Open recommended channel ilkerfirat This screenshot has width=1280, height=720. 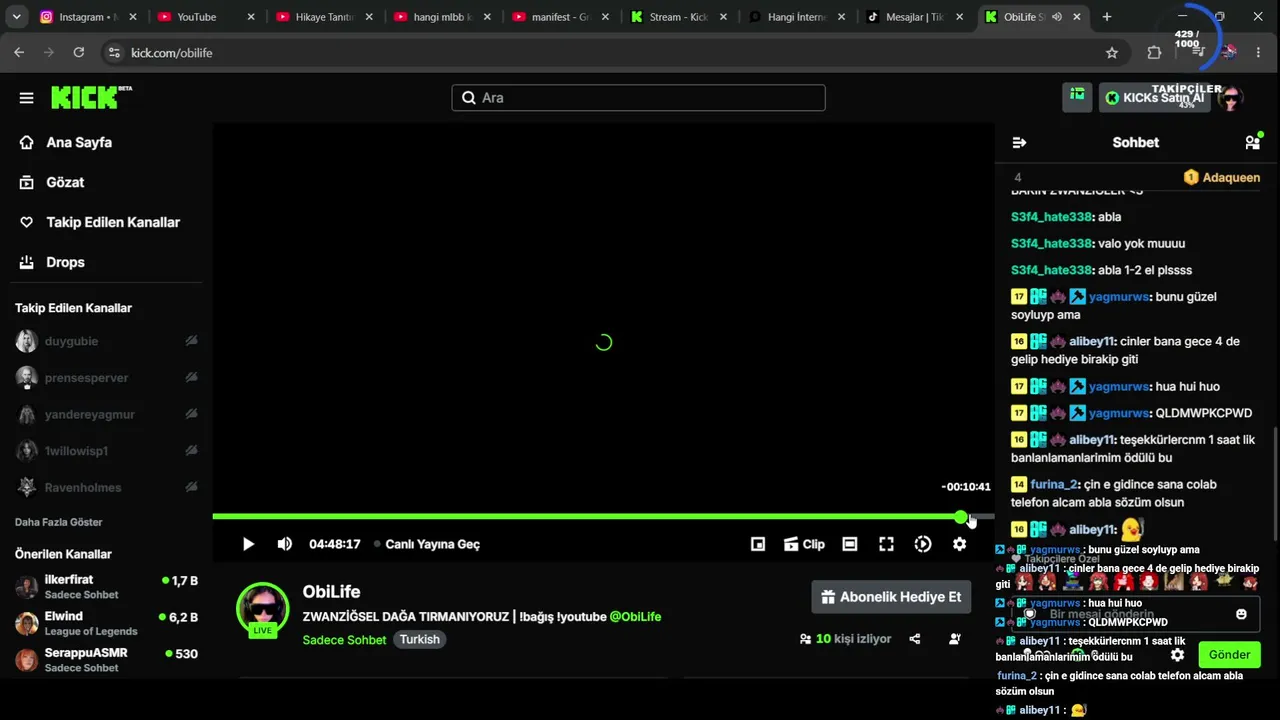click(x=107, y=587)
